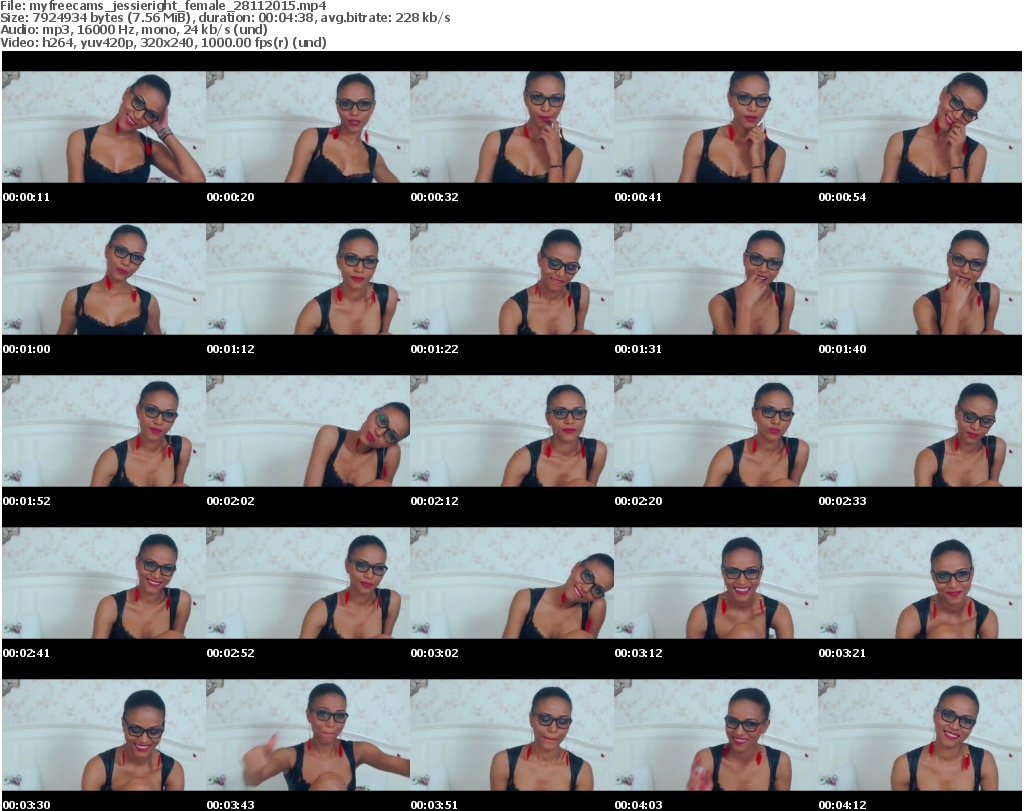The image size is (1024, 811).
Task: Open the thumbnail at timestamp 00:01:31
Action: pyautogui.click(x=716, y=279)
